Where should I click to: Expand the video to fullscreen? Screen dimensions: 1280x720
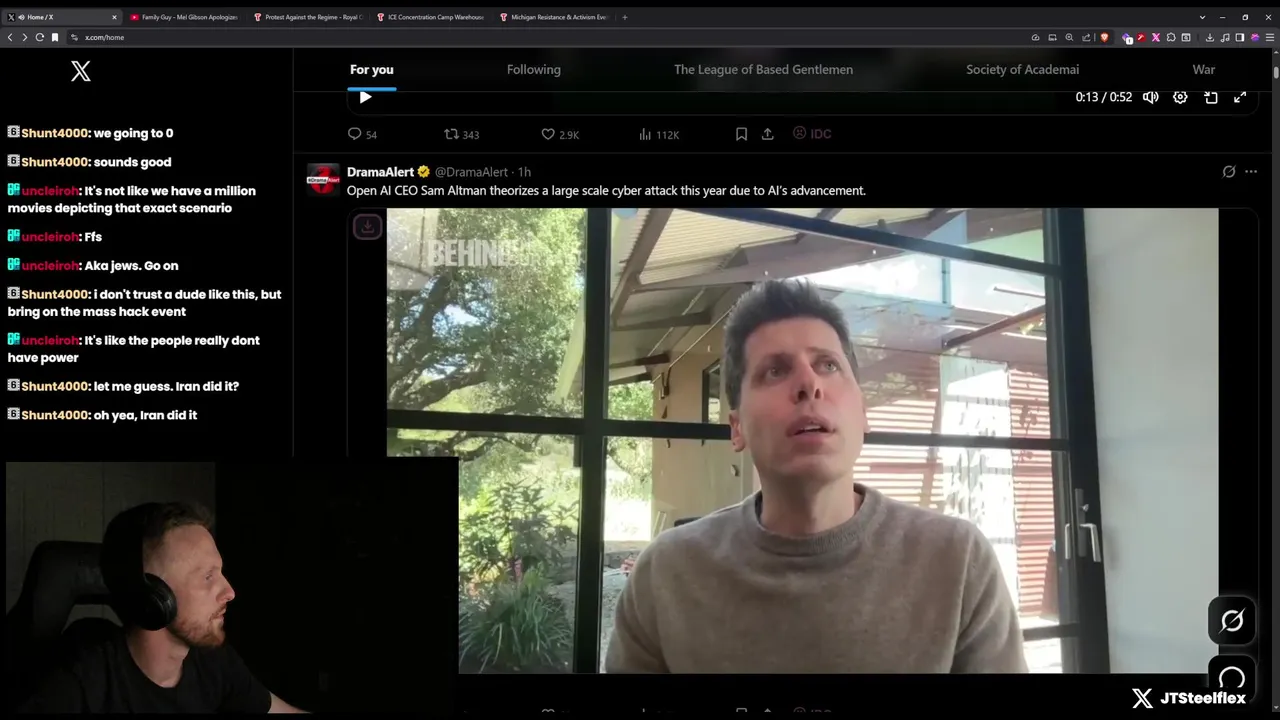[x=1240, y=97]
